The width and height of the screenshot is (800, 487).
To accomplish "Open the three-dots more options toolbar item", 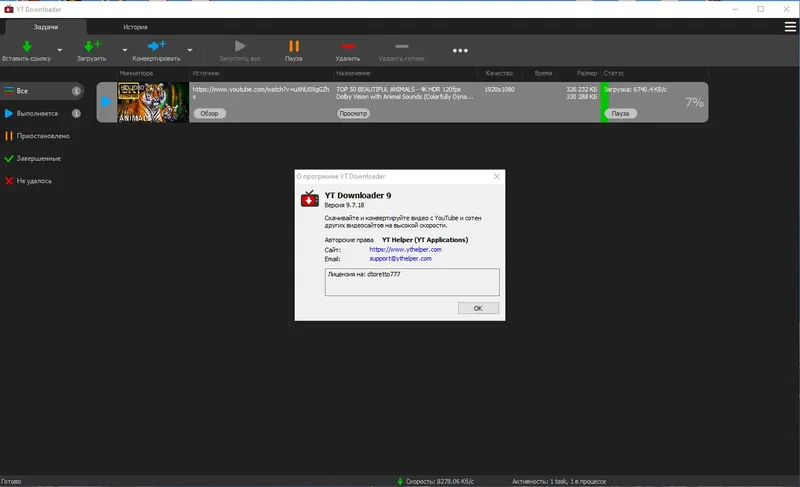I will [x=460, y=50].
